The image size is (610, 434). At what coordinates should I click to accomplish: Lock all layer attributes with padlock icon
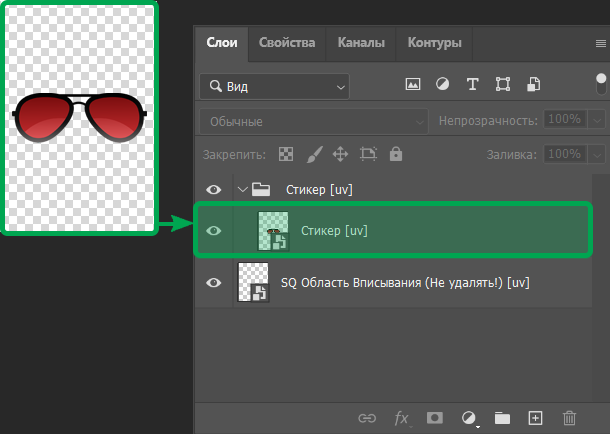point(396,155)
